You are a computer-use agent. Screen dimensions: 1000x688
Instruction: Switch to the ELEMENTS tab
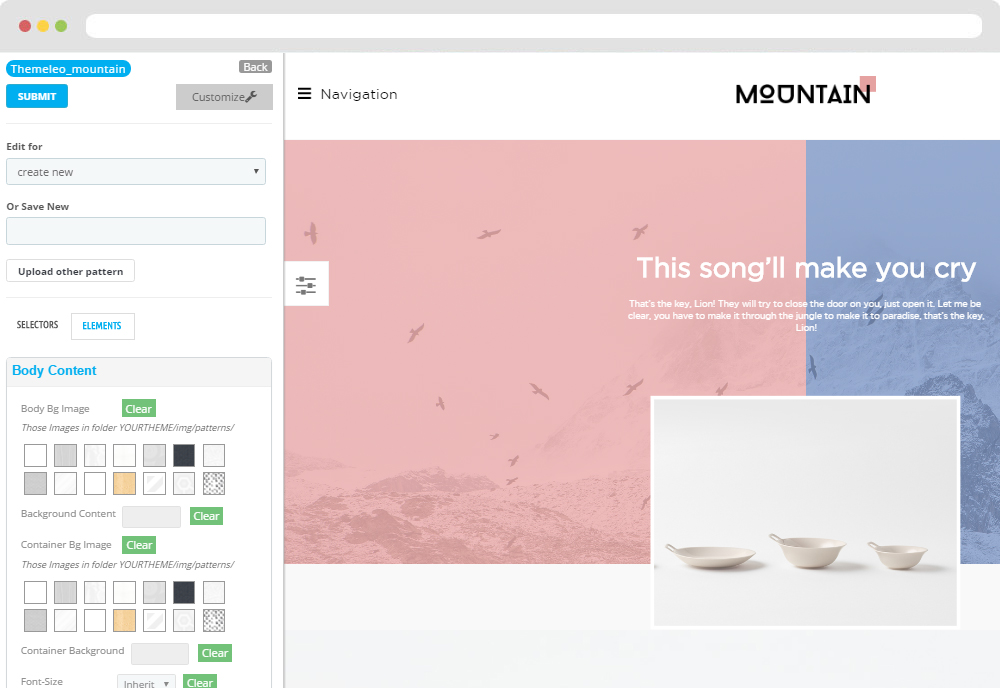[x=102, y=326]
